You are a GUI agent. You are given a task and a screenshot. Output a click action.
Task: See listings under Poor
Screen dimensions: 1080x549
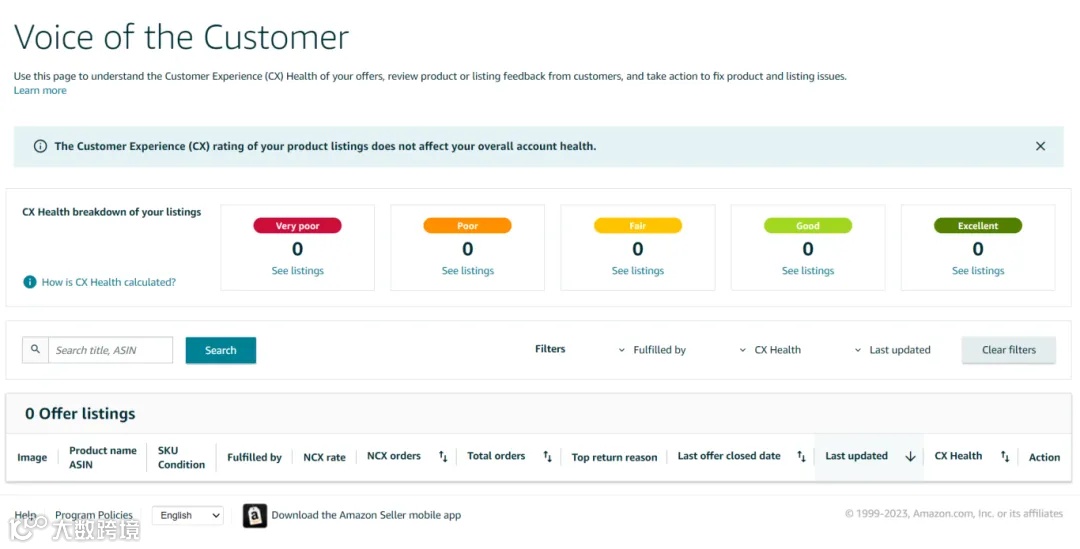tap(468, 271)
